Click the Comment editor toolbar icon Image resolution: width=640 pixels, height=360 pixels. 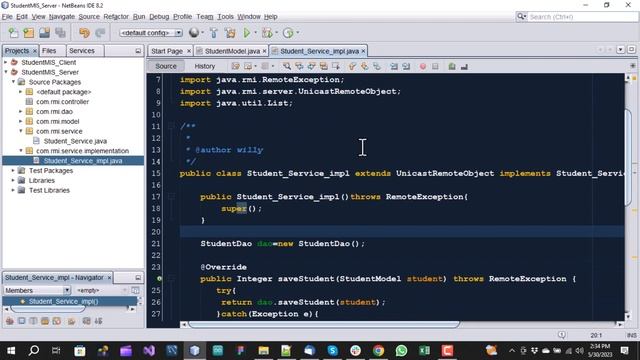(x=452, y=66)
